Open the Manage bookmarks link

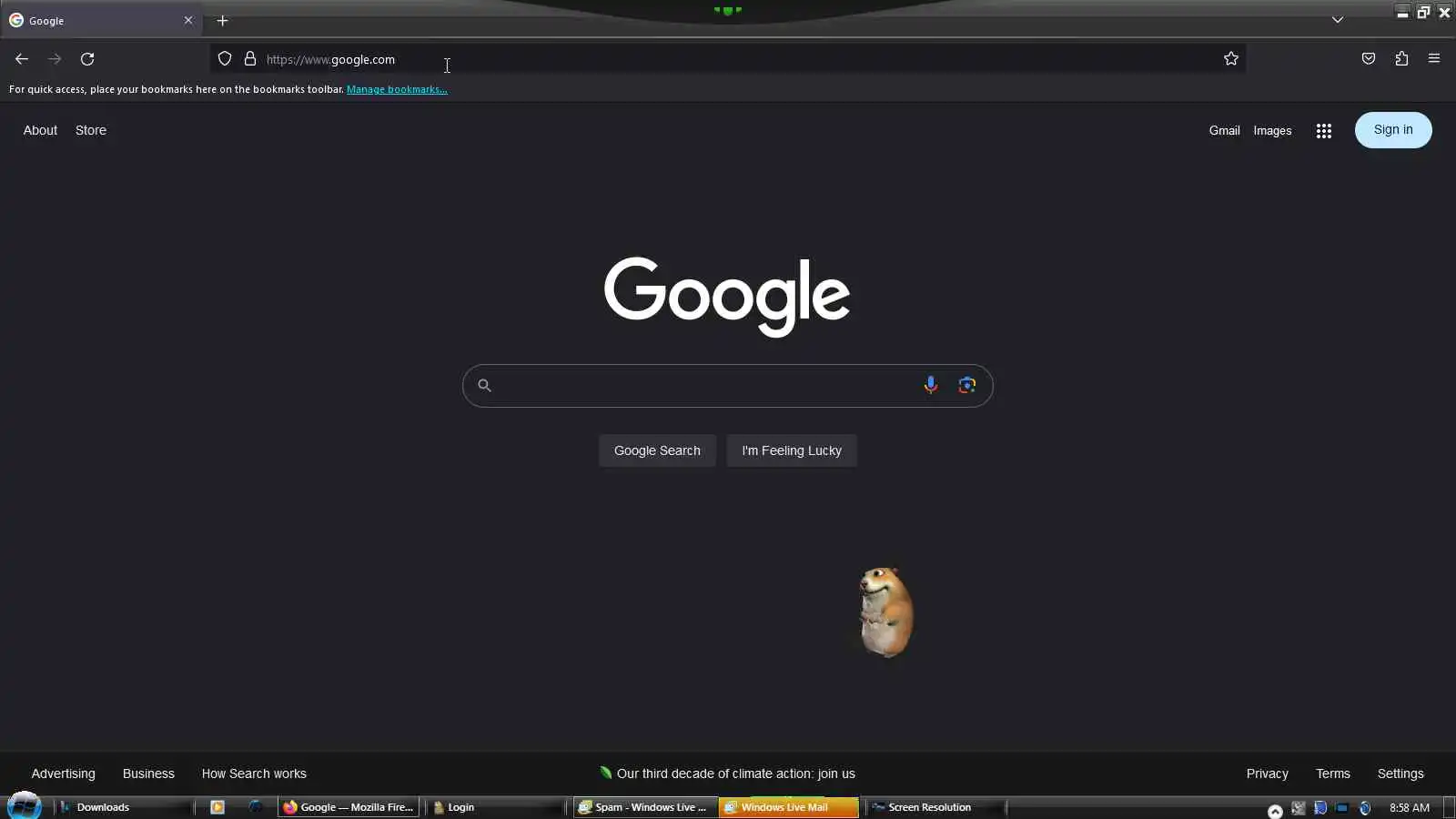397,89
